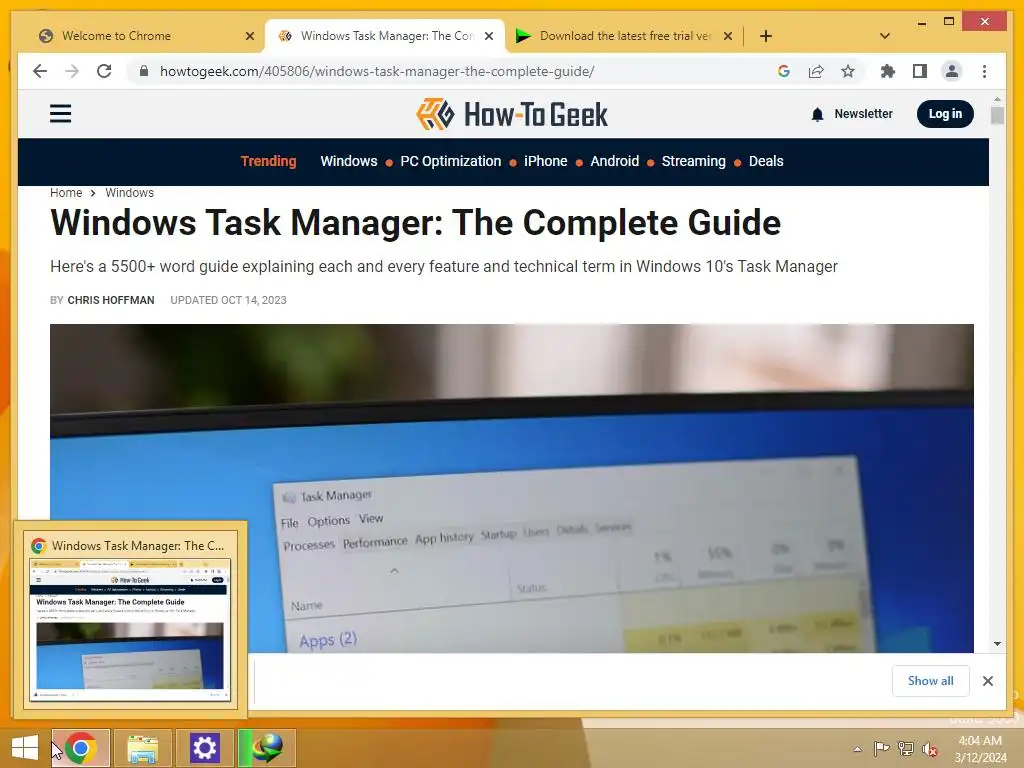1024x768 pixels.
Task: Reload the current page
Action: pyautogui.click(x=104, y=71)
